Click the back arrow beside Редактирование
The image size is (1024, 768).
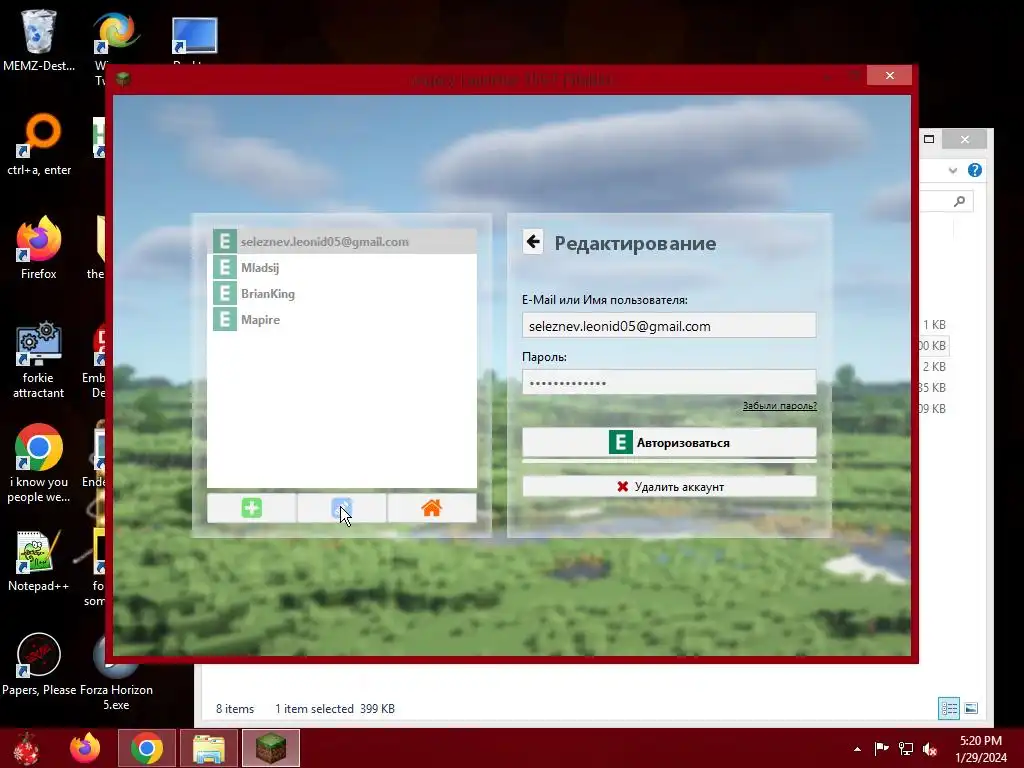point(533,242)
